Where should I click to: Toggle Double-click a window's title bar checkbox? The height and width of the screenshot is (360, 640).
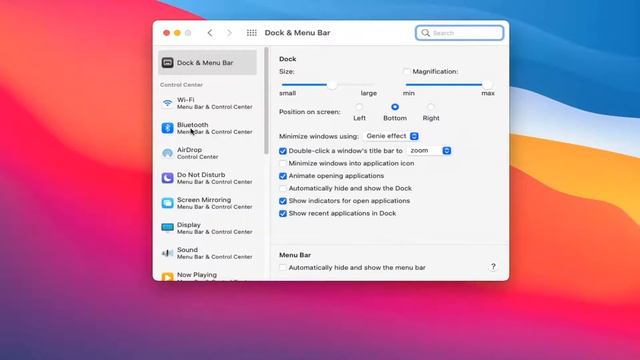[283, 151]
